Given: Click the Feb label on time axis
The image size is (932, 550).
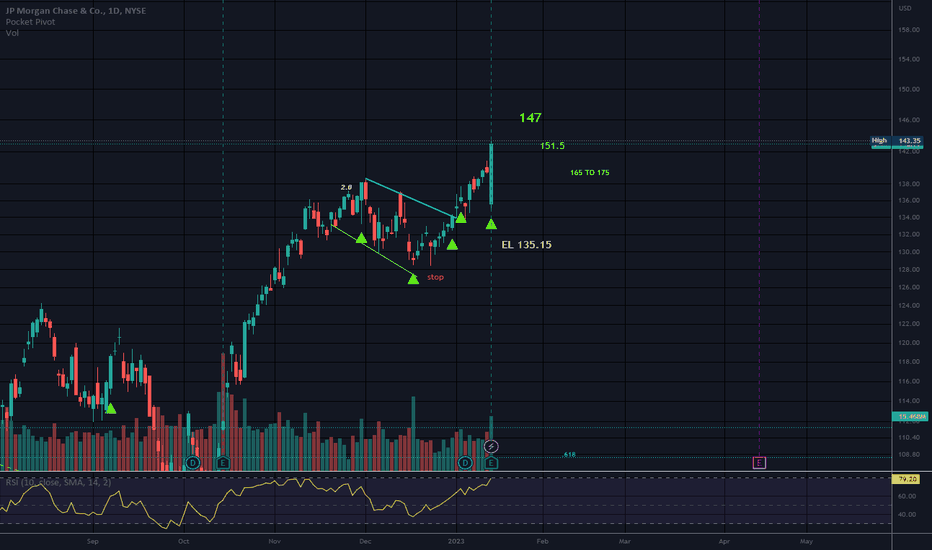Looking at the screenshot, I should coord(542,542).
